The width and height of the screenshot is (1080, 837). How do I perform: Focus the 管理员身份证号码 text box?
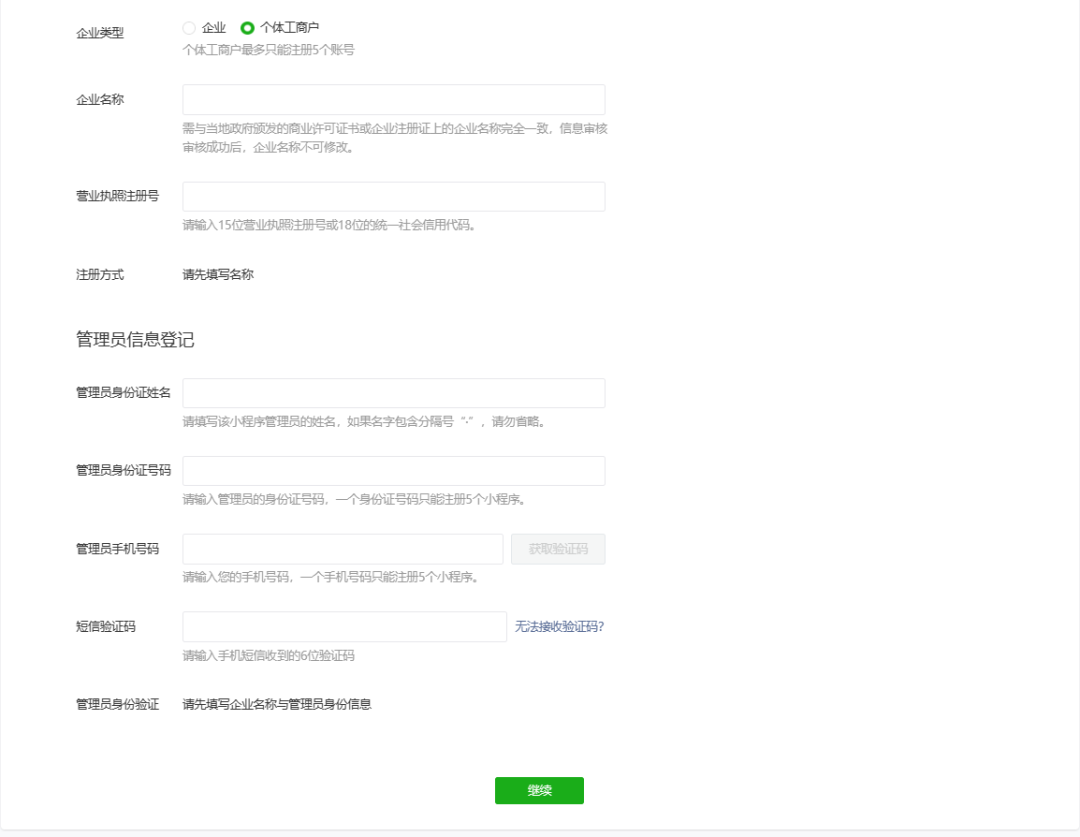pyautogui.click(x=393, y=471)
